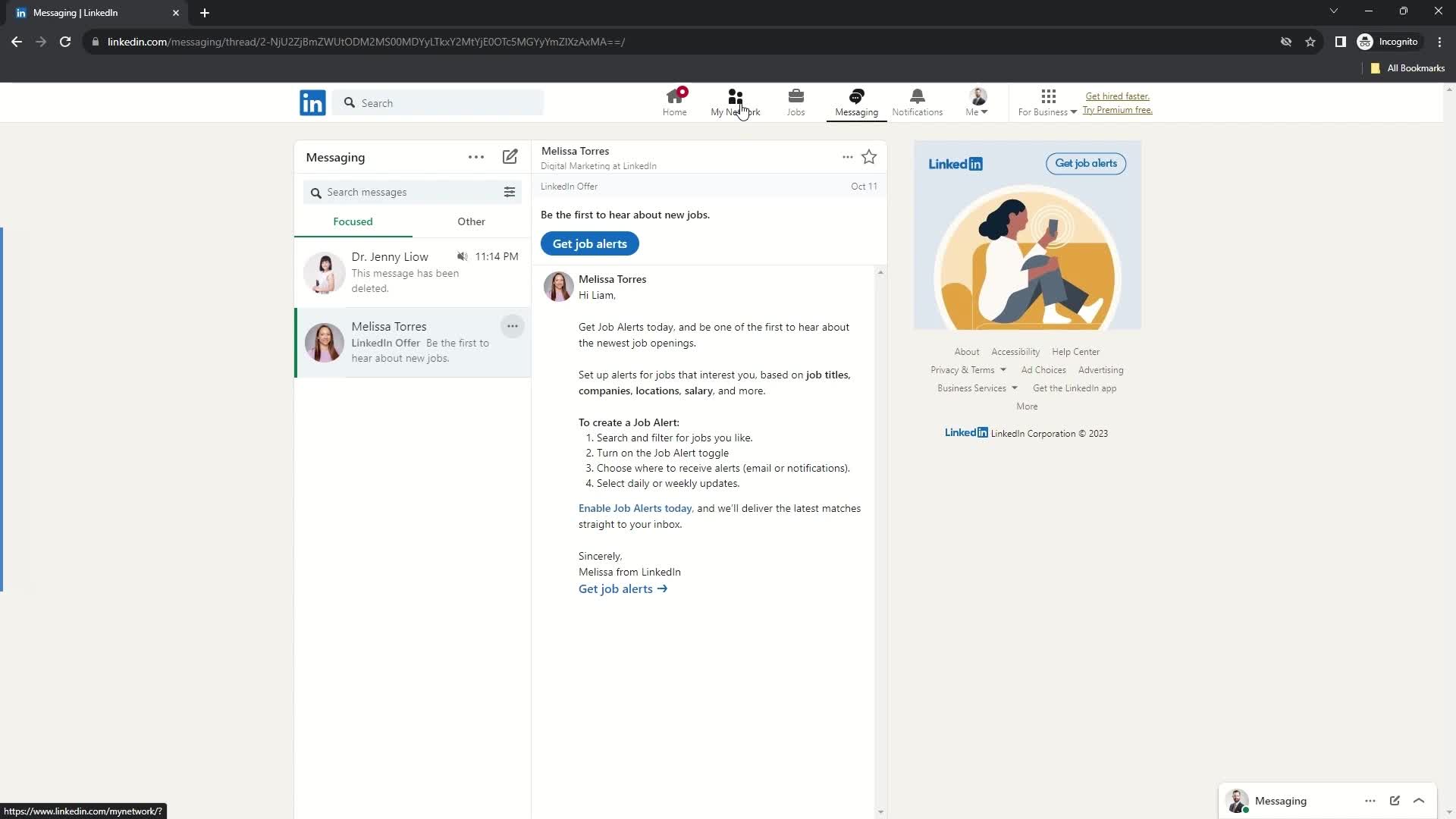Click the LinkedIn top search box
This screenshot has height=819, width=1456.
click(438, 102)
